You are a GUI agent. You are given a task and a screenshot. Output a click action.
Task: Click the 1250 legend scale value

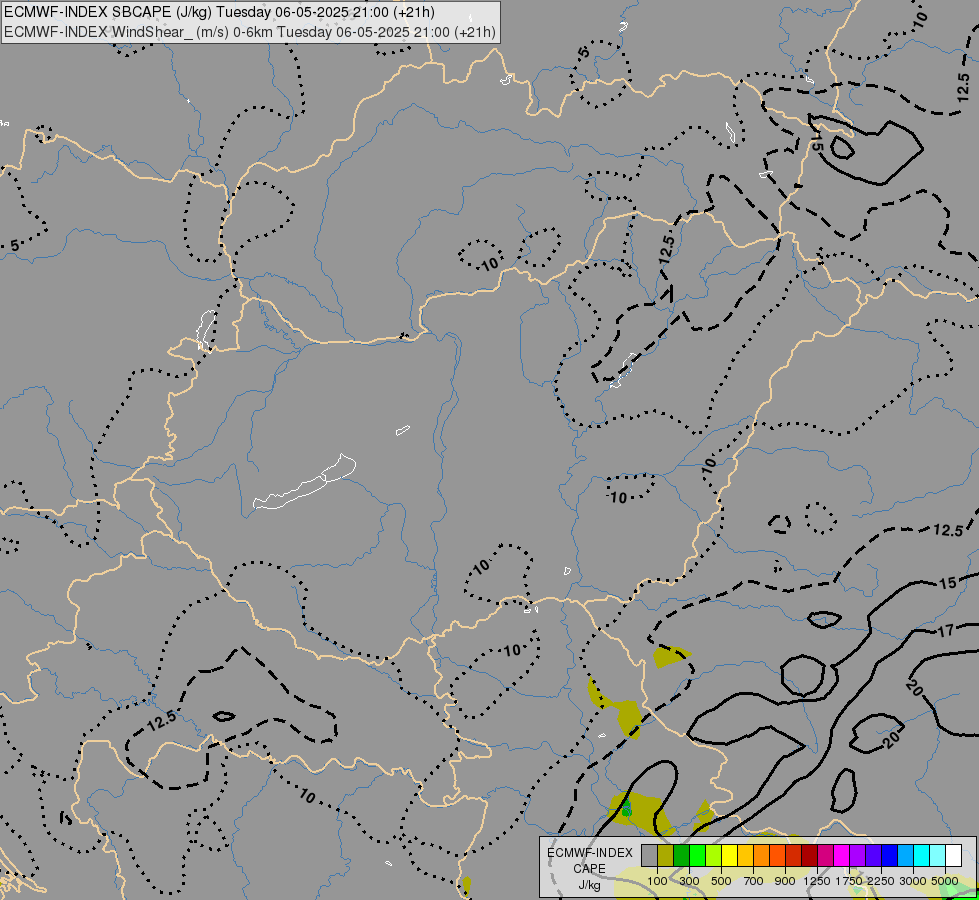pos(817,881)
